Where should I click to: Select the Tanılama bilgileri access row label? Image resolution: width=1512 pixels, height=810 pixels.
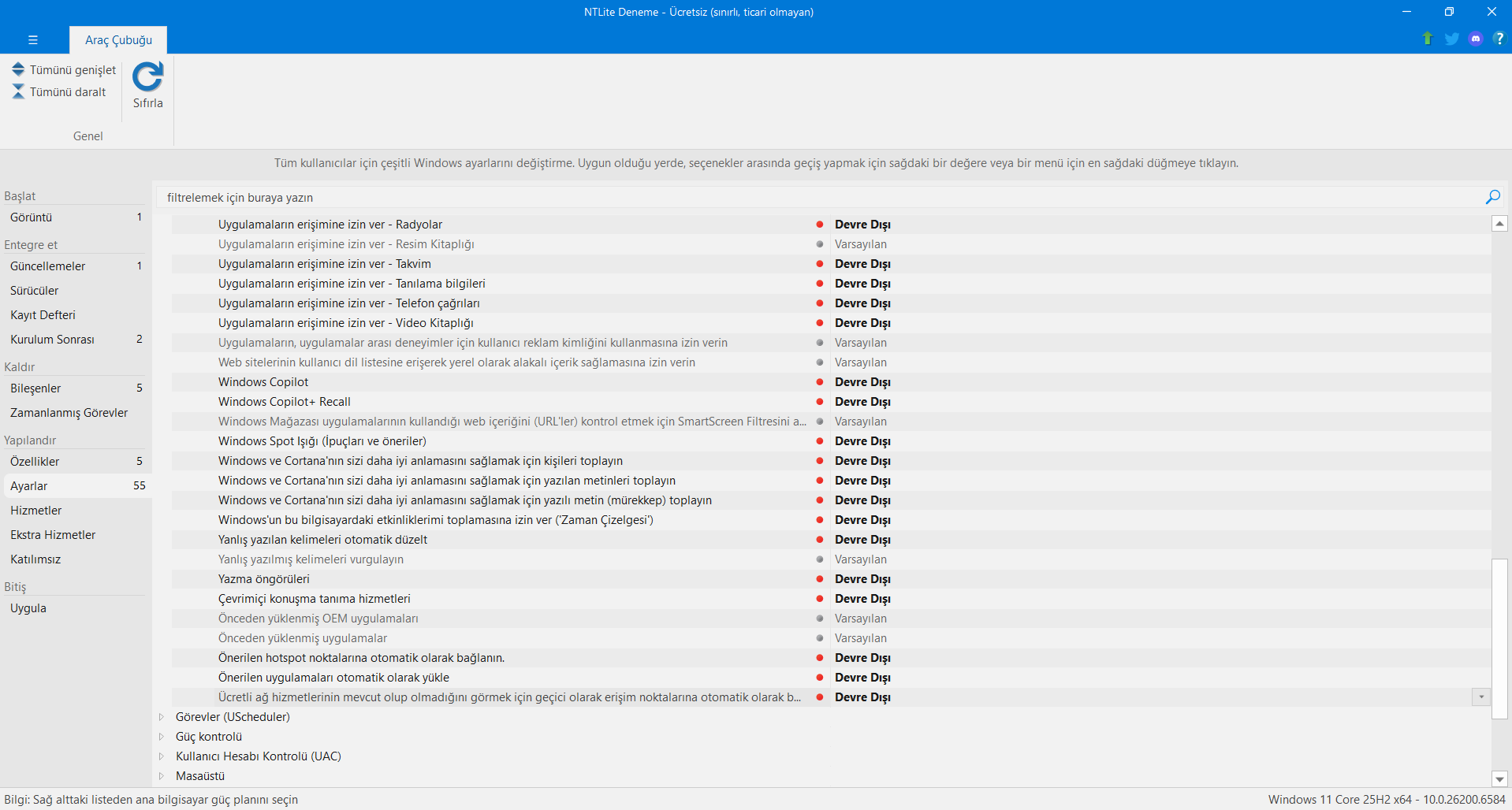(352, 284)
